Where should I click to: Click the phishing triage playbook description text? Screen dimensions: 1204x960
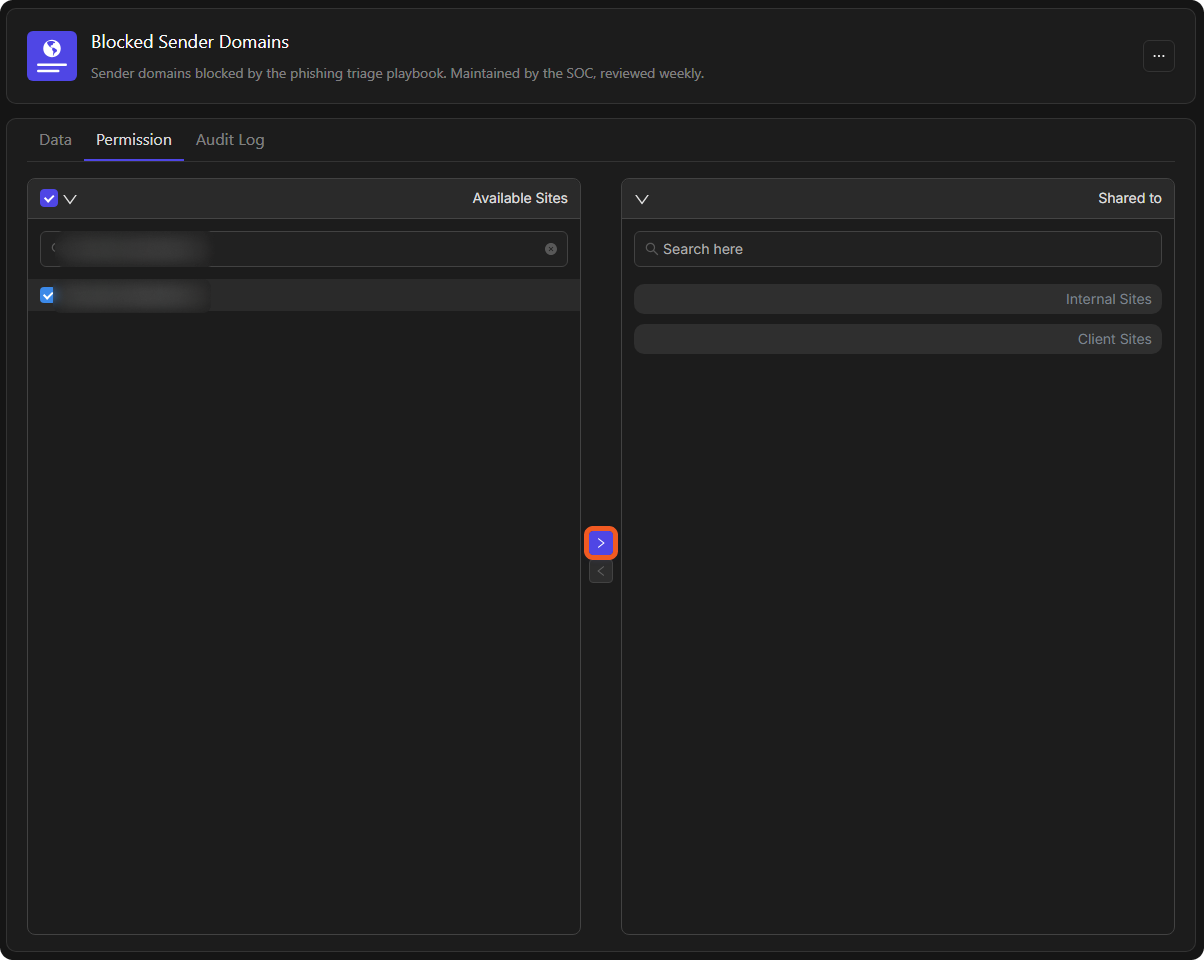(x=397, y=73)
